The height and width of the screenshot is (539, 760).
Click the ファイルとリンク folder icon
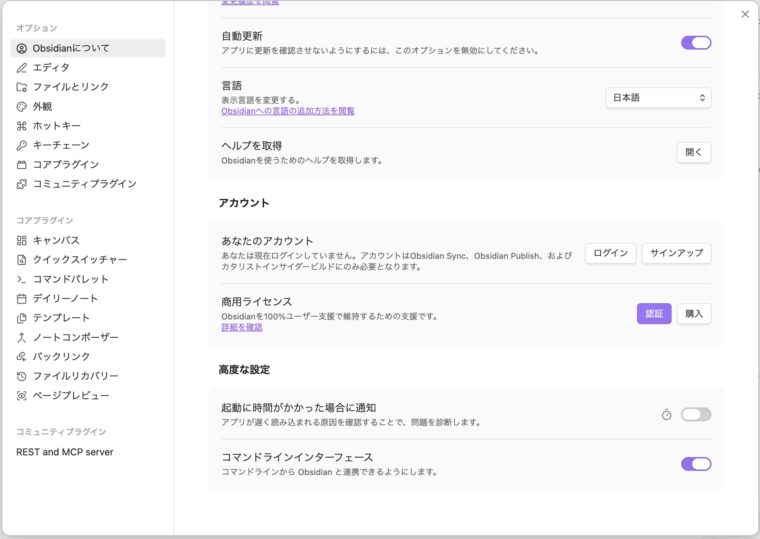tap(22, 87)
